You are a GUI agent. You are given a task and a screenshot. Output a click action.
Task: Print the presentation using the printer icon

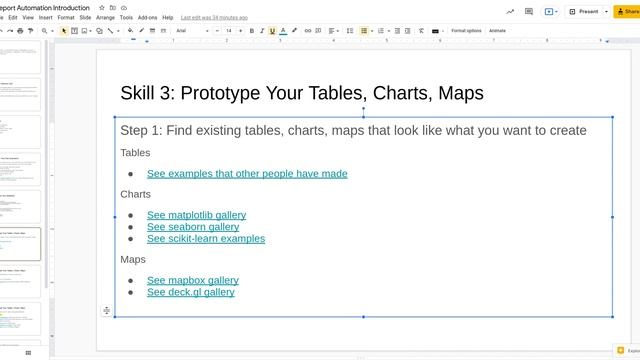(20, 31)
